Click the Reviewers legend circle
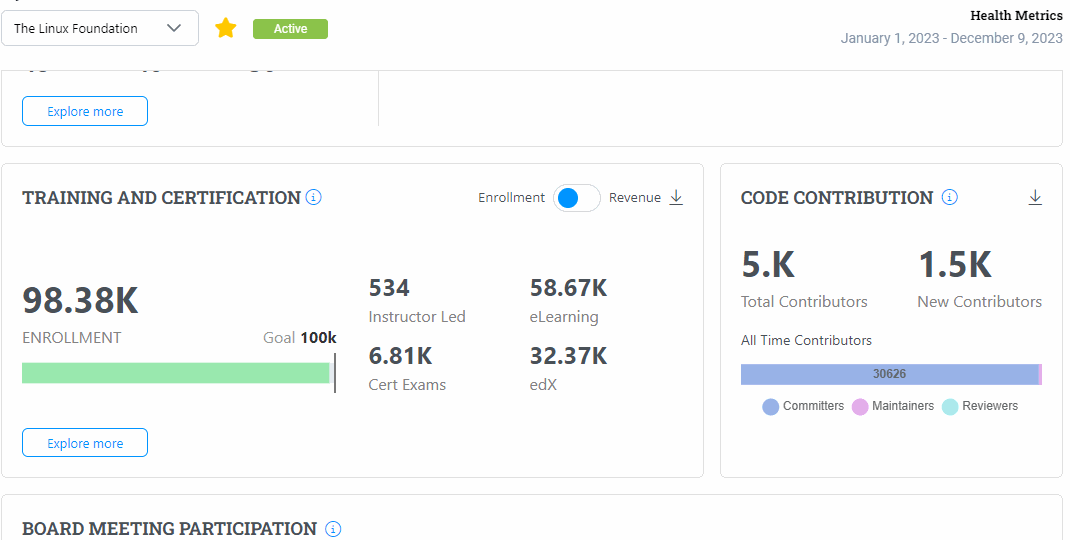Image resolution: width=1070 pixels, height=540 pixels. (950, 407)
